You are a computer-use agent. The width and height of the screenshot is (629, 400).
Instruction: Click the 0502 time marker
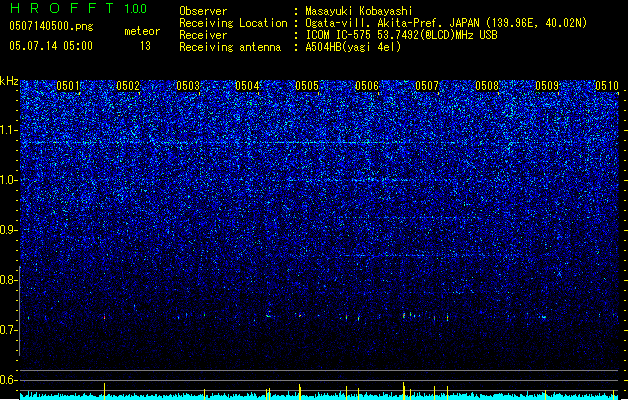(128, 86)
